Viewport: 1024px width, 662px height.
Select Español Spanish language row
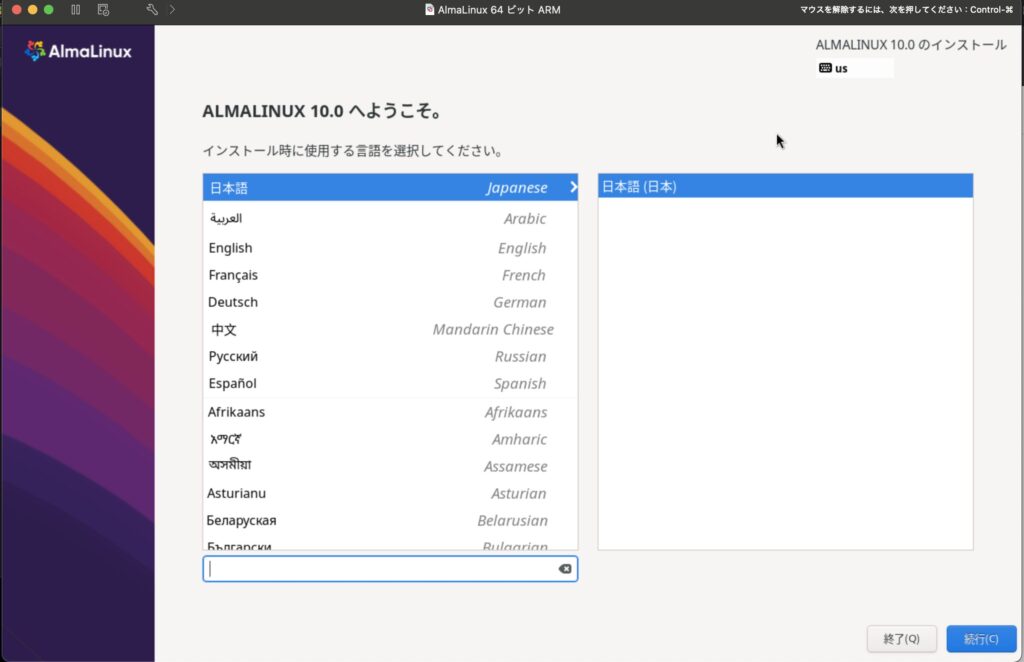click(x=390, y=383)
